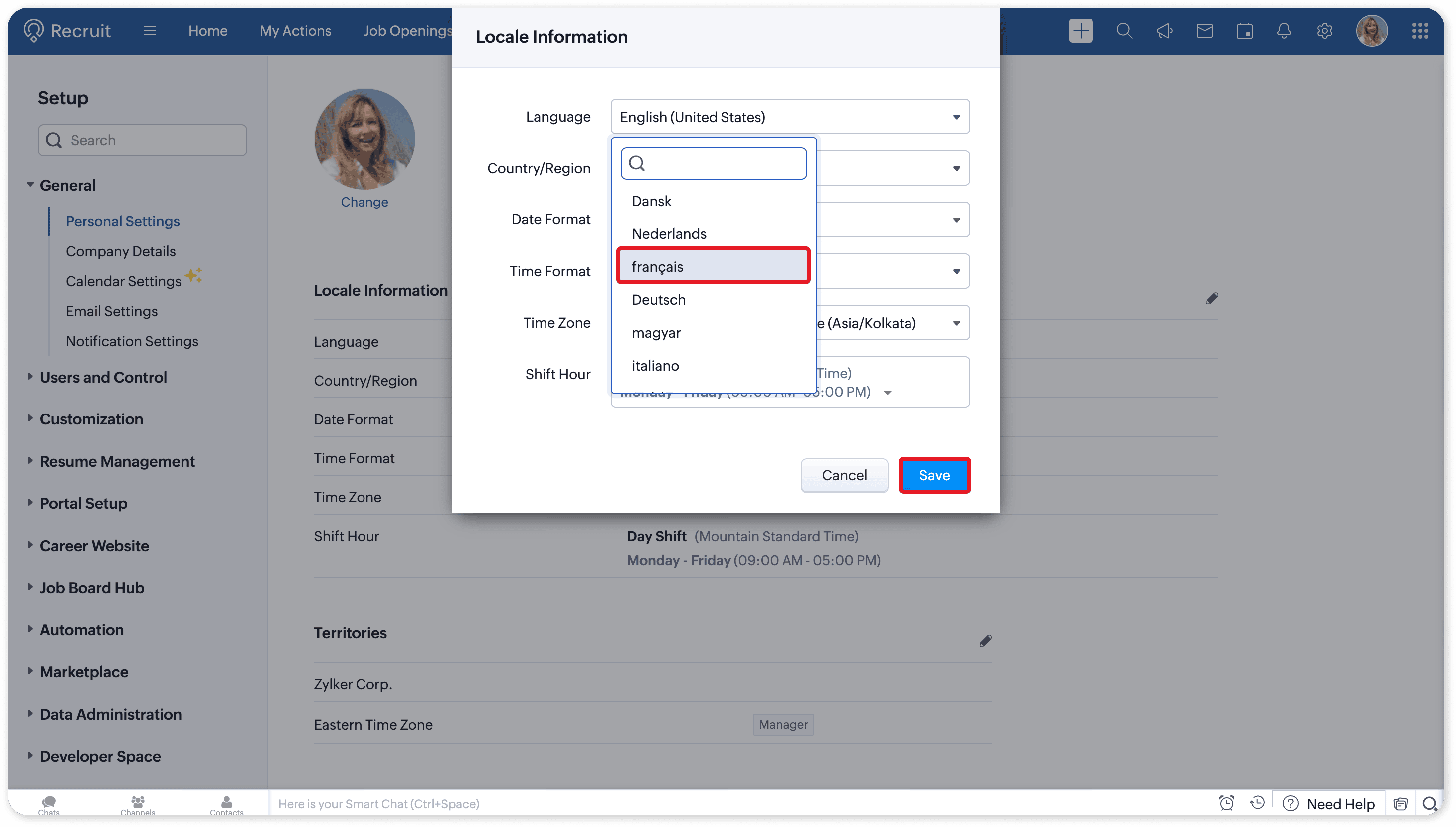Click the plus create-new icon in header
This screenshot has height=827, width=1456.
1080,30
